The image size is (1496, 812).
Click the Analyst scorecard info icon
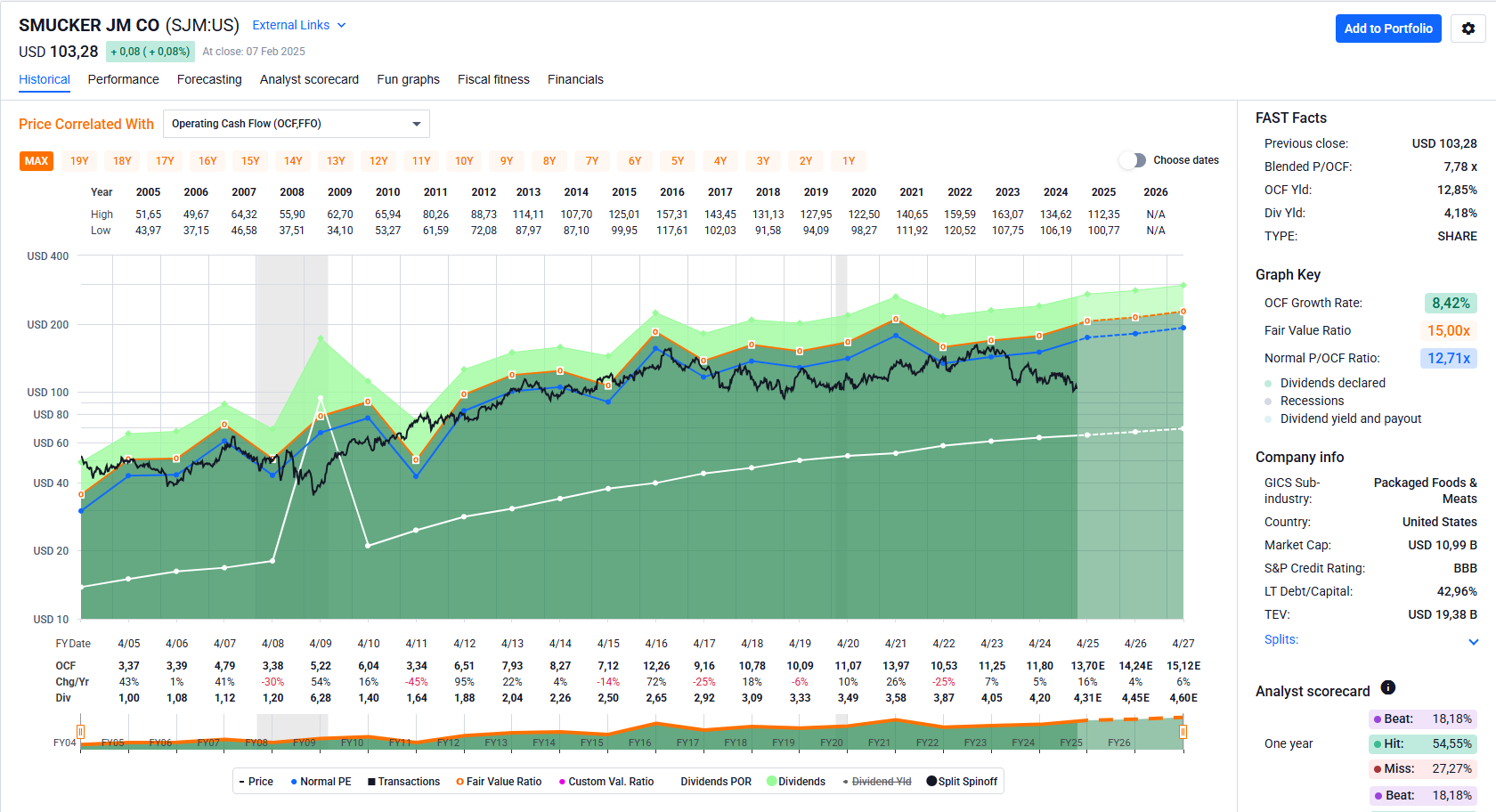pos(1387,687)
